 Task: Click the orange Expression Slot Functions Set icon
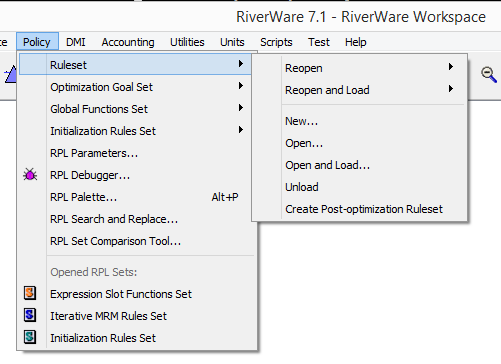30,293
